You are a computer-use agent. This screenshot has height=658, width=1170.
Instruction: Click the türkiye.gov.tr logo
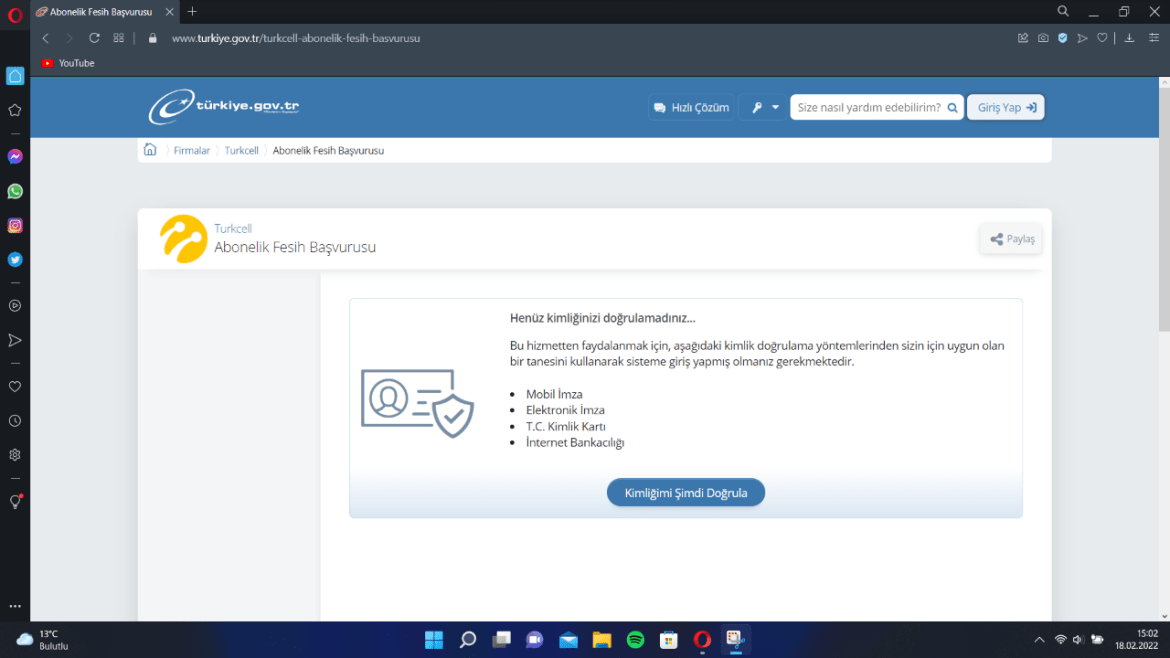[224, 107]
